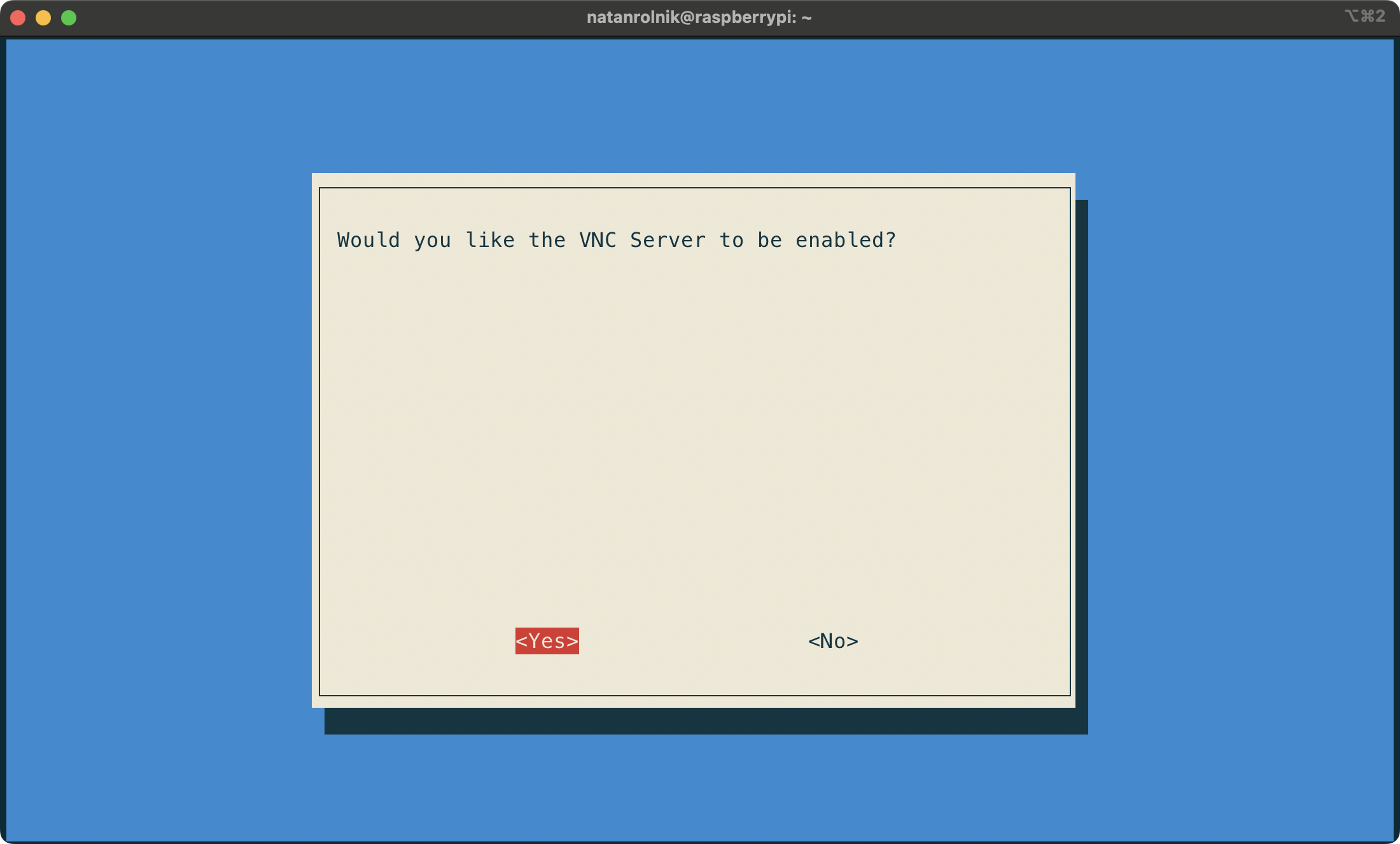Click the terminal window title bar
The height and width of the screenshot is (844, 1400).
pos(445,17)
